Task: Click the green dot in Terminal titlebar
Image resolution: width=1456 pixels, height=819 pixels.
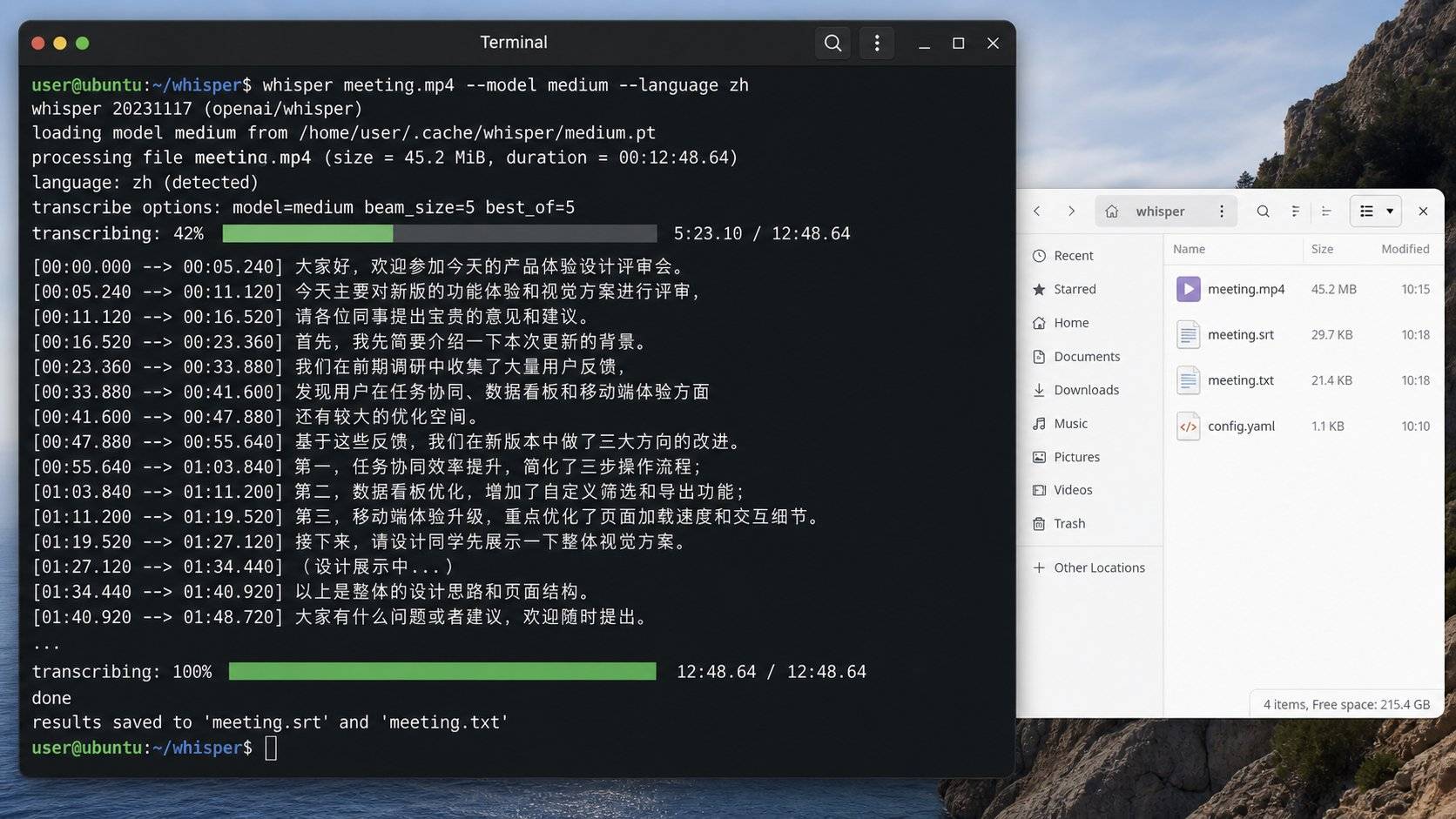Action: point(83,43)
